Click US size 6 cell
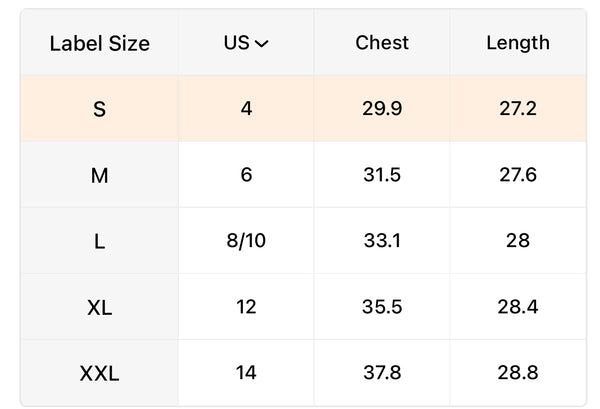Screen dimensions: 600x409 click(x=246, y=175)
